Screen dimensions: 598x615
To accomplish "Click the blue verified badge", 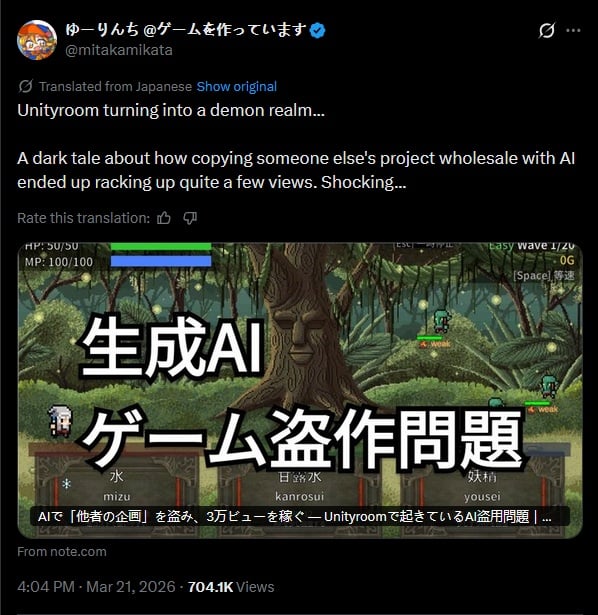I will 317,30.
